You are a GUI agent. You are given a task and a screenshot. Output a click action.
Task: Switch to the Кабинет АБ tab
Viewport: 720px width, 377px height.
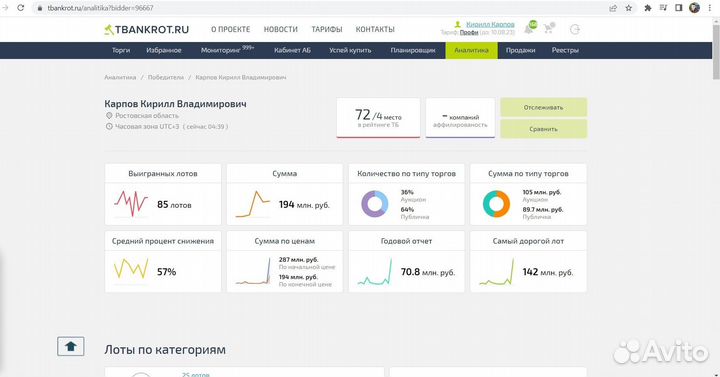pos(292,51)
